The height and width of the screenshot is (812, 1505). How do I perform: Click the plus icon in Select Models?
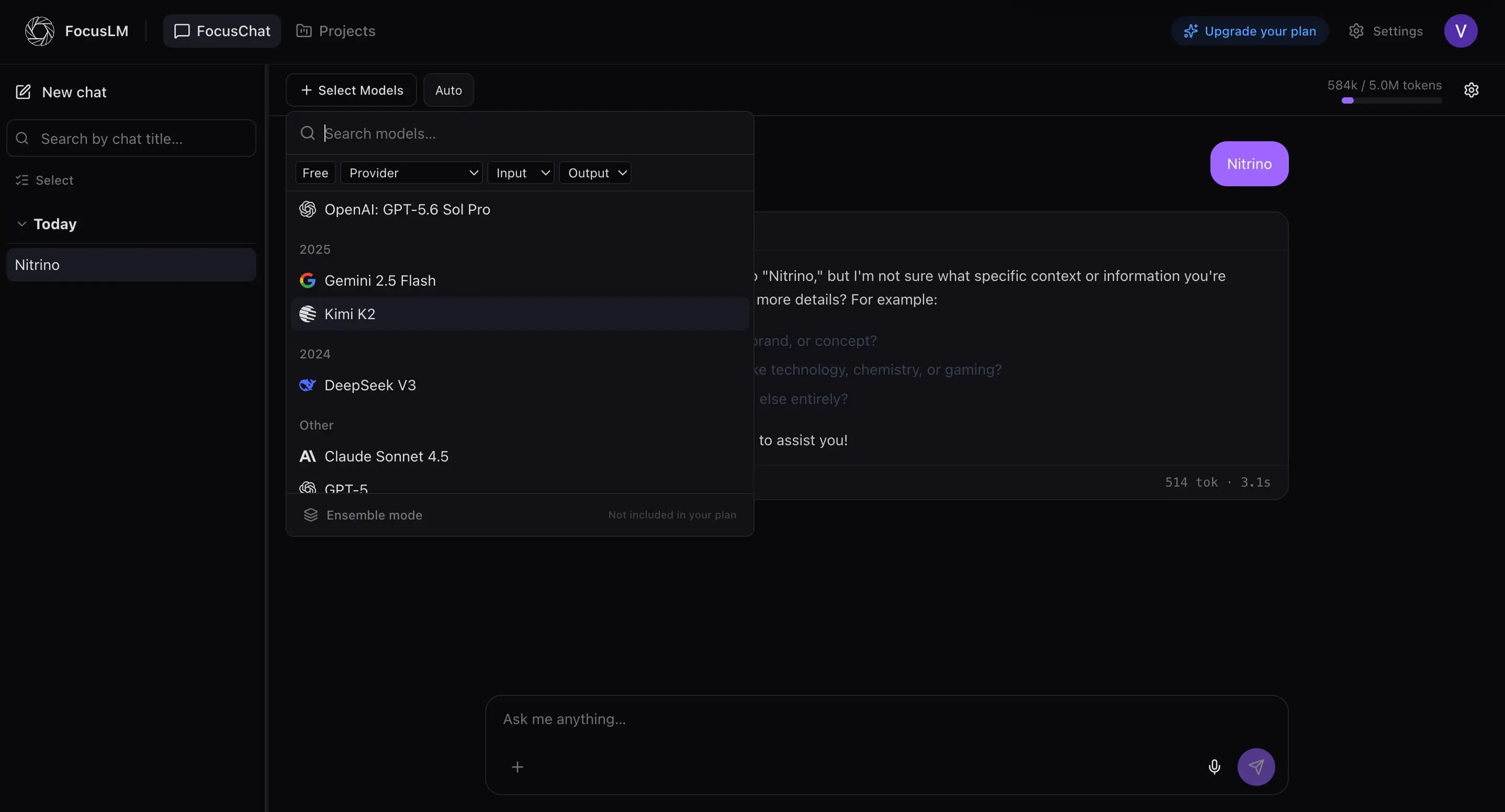tap(306, 90)
